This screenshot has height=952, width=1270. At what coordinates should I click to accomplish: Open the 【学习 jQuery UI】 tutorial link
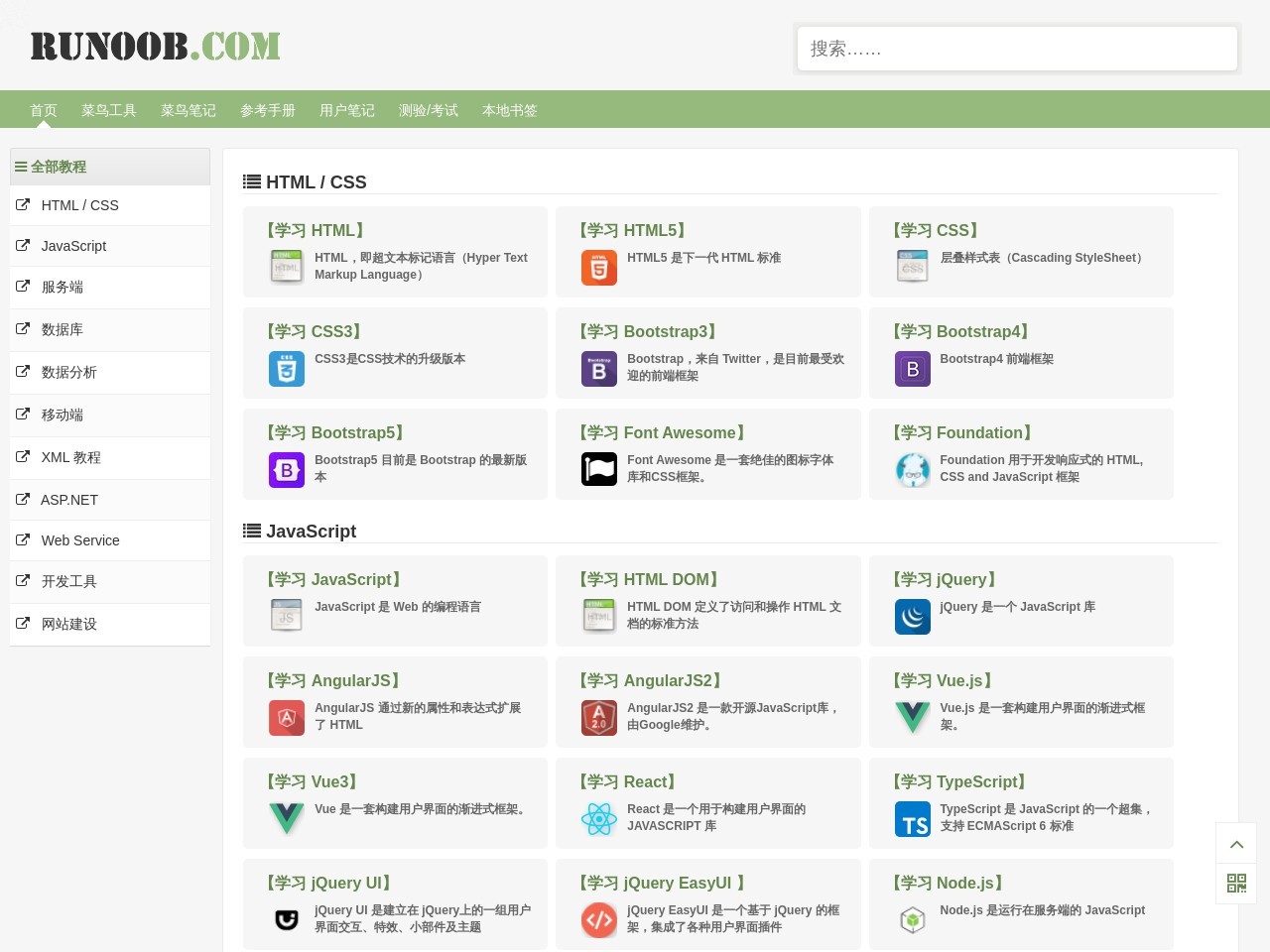point(328,883)
